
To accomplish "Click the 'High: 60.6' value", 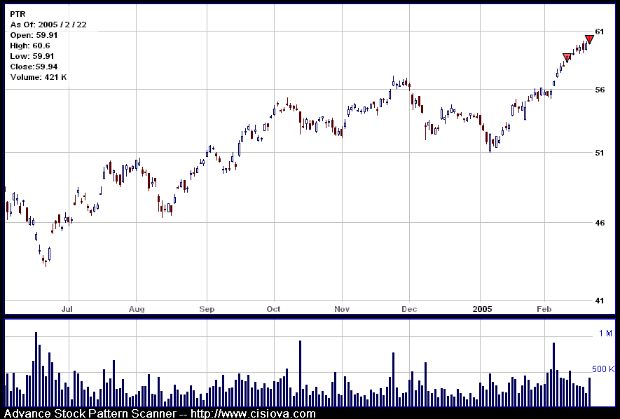I will click(x=30, y=46).
